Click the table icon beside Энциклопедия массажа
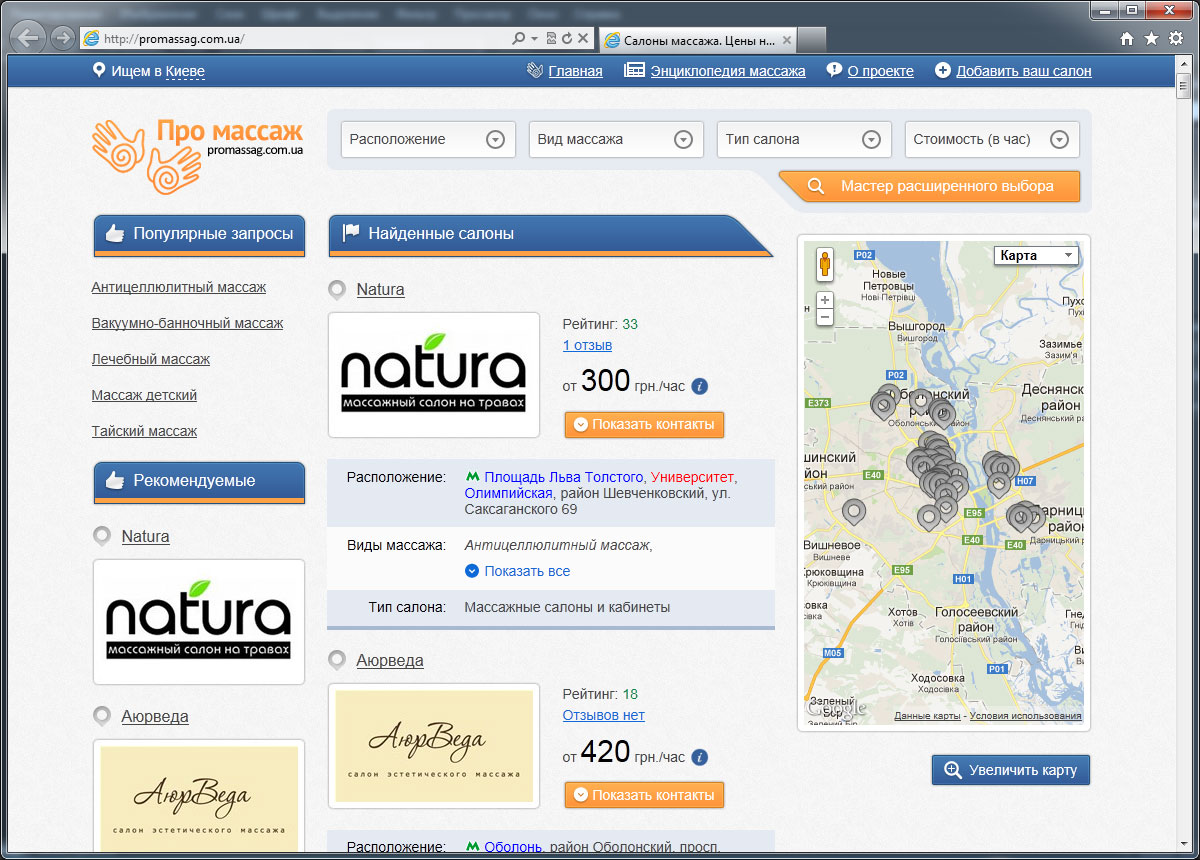The width and height of the screenshot is (1200, 860). click(x=634, y=71)
